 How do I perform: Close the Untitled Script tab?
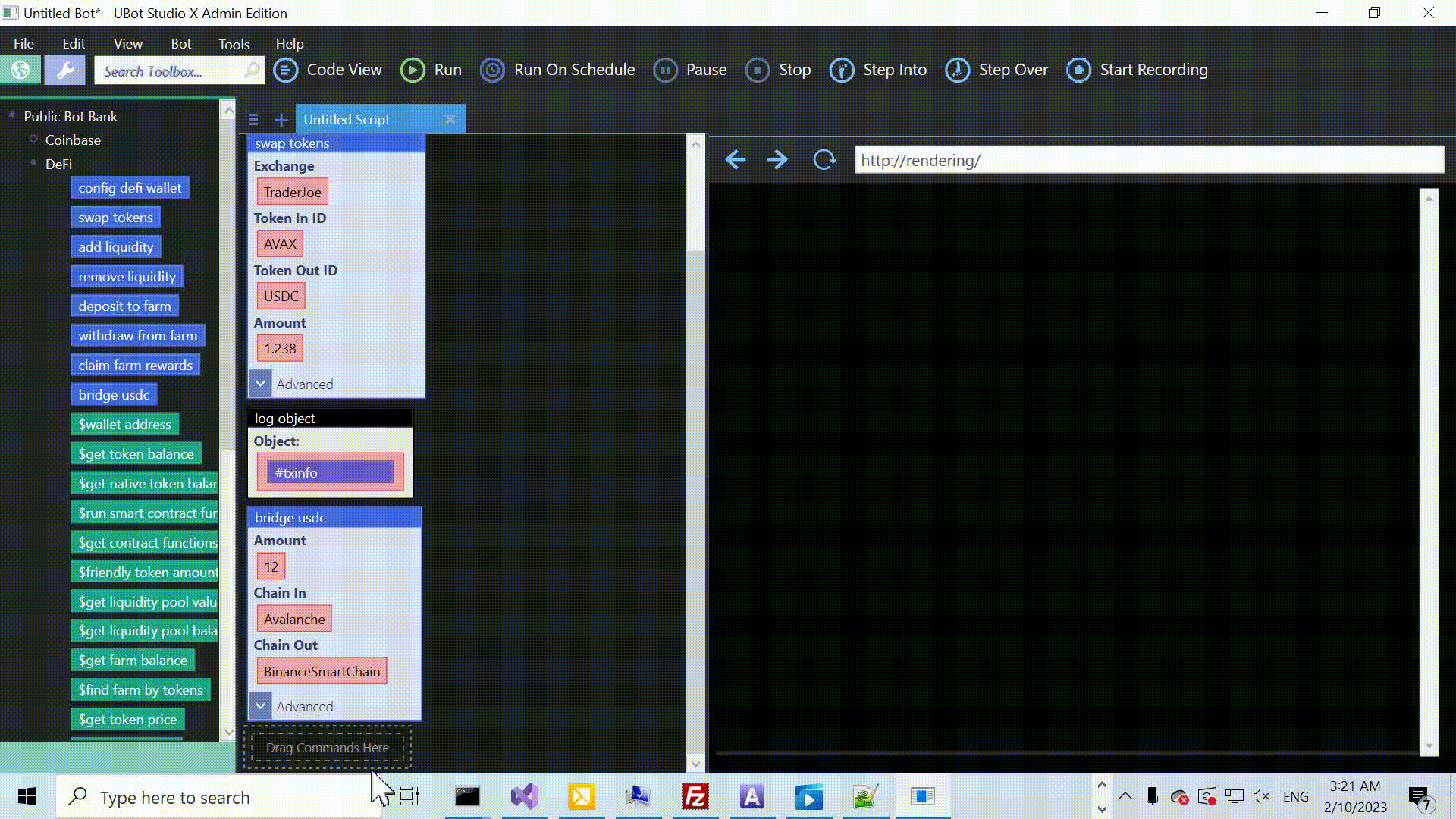(x=450, y=119)
